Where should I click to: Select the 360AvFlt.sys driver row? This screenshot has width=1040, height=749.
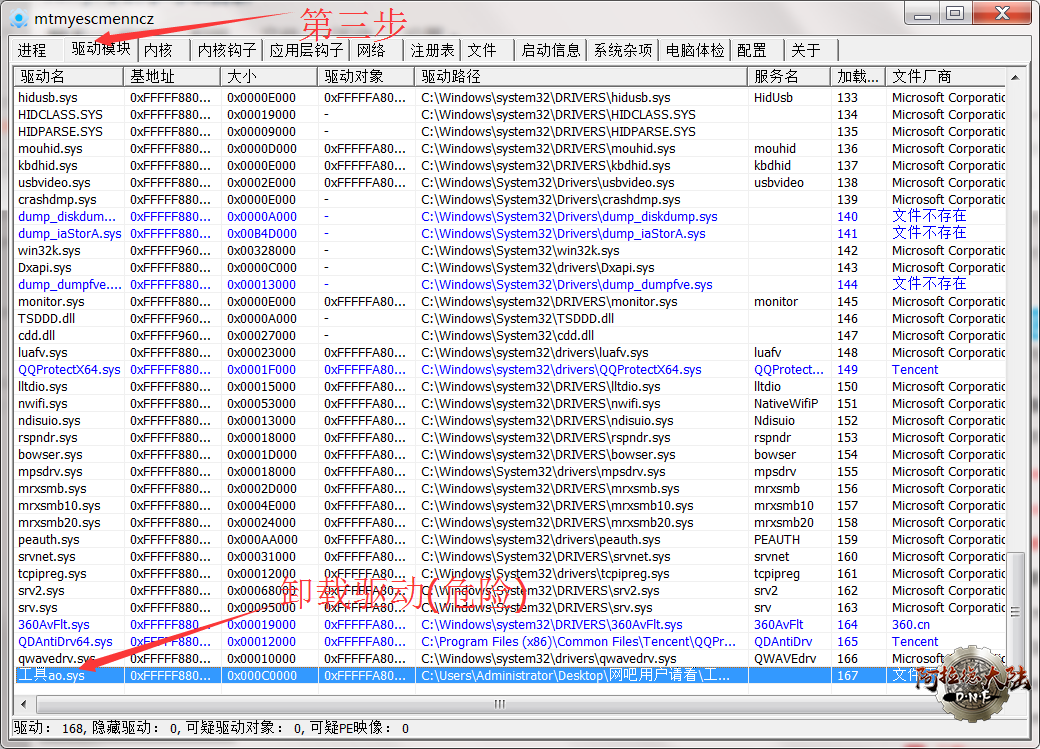(x=54, y=625)
